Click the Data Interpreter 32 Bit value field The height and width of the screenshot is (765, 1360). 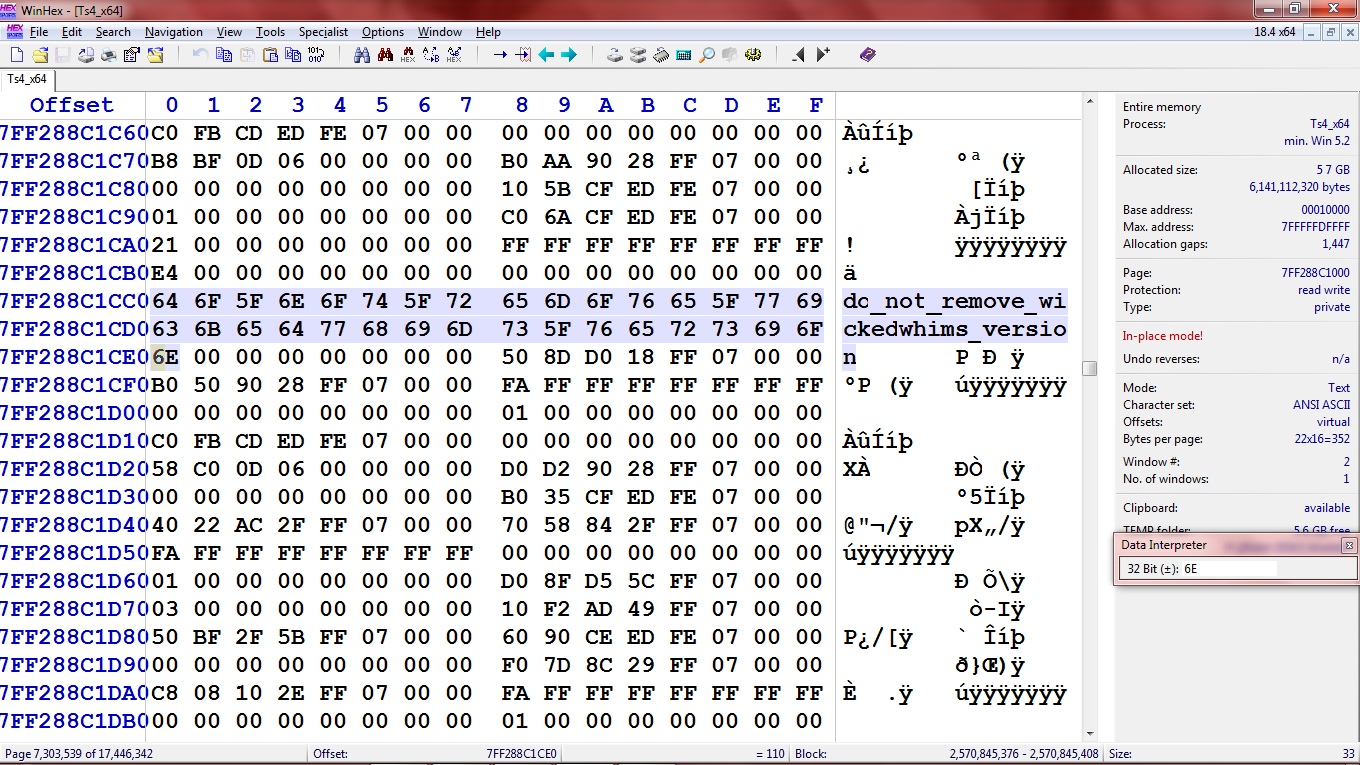1228,568
